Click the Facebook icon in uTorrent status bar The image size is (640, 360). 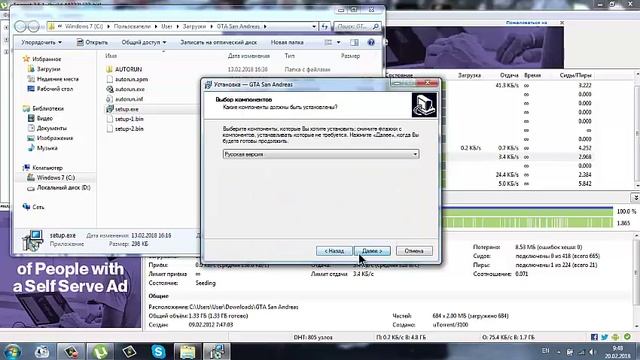pyautogui.click(x=594, y=337)
